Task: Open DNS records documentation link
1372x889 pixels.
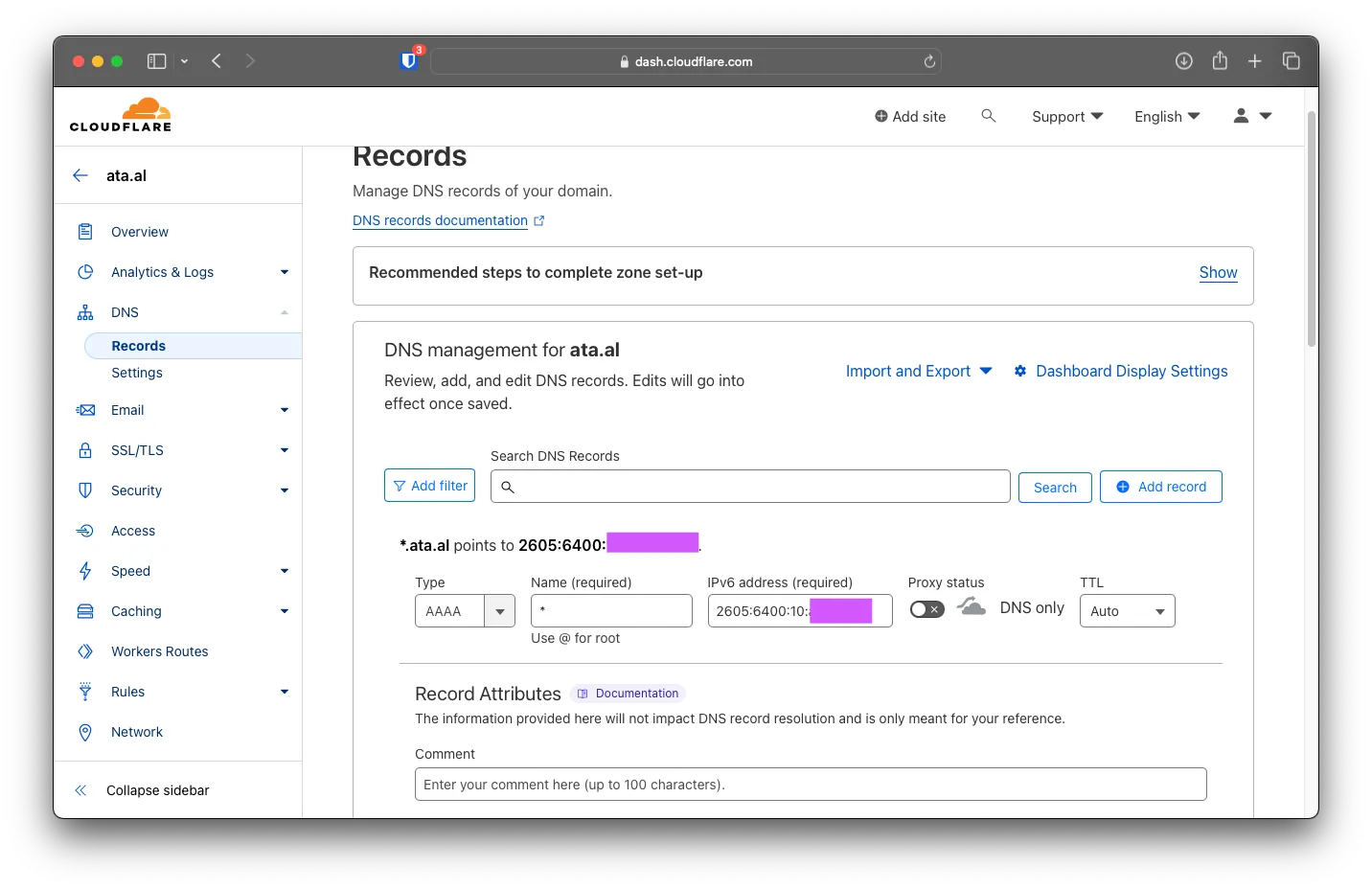Action: point(448,220)
